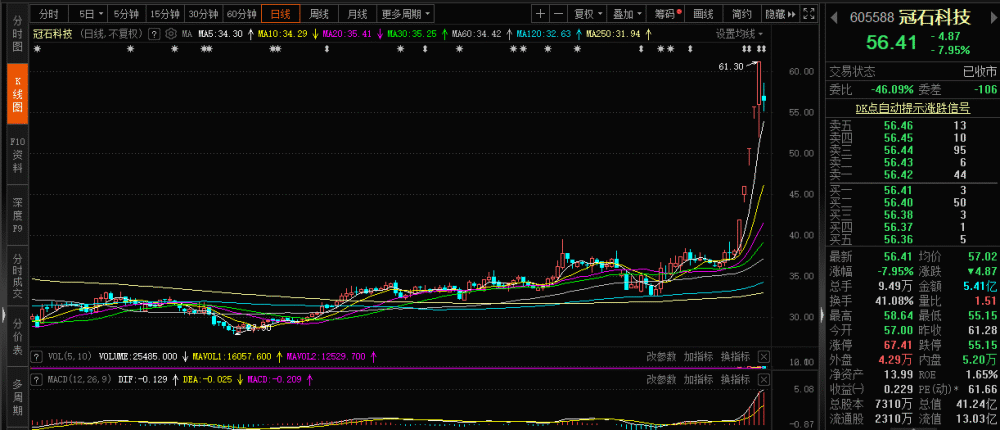Activate 画线 drawing tools
Screen dimensions: 1000x430
click(x=703, y=13)
